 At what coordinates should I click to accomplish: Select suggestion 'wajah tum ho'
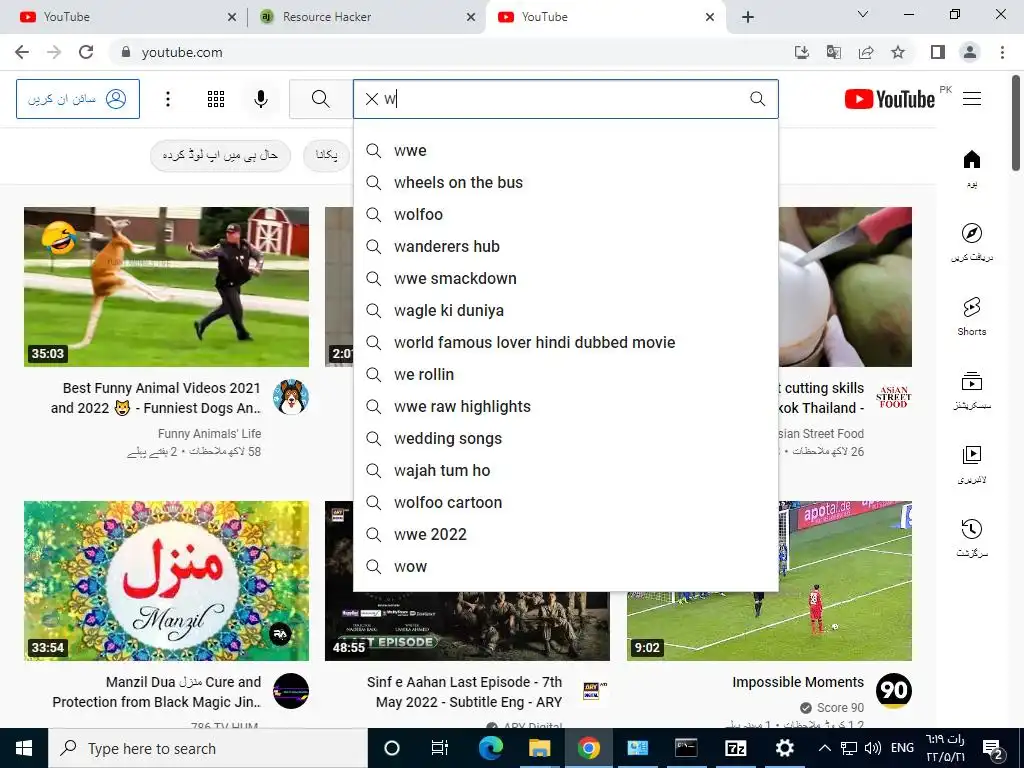(566, 470)
